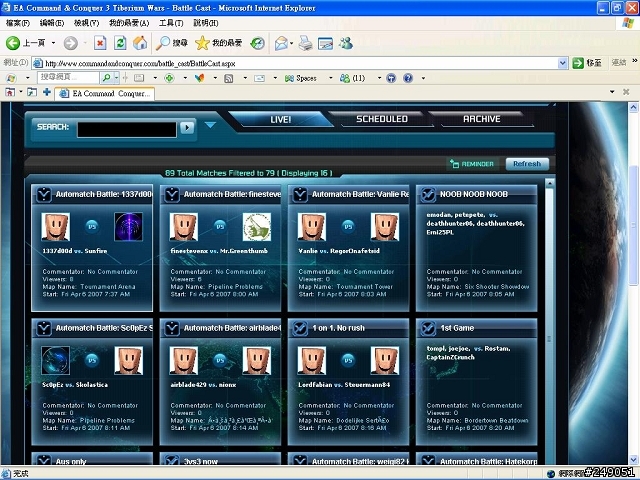Switch to the SCHEDULED tab
The width and height of the screenshot is (640, 480).
point(382,119)
